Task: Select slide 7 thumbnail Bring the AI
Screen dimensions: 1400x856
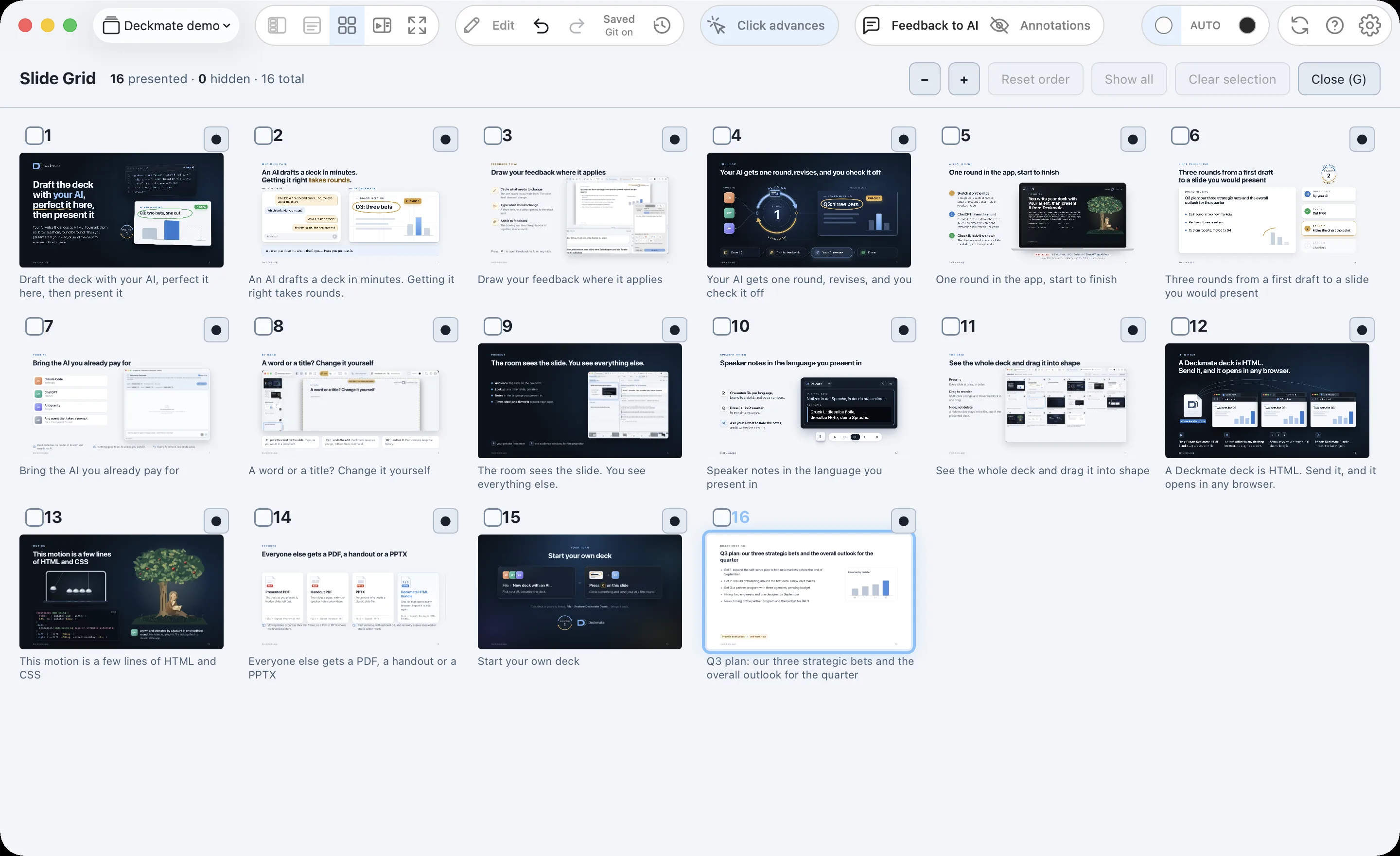Action: point(122,401)
